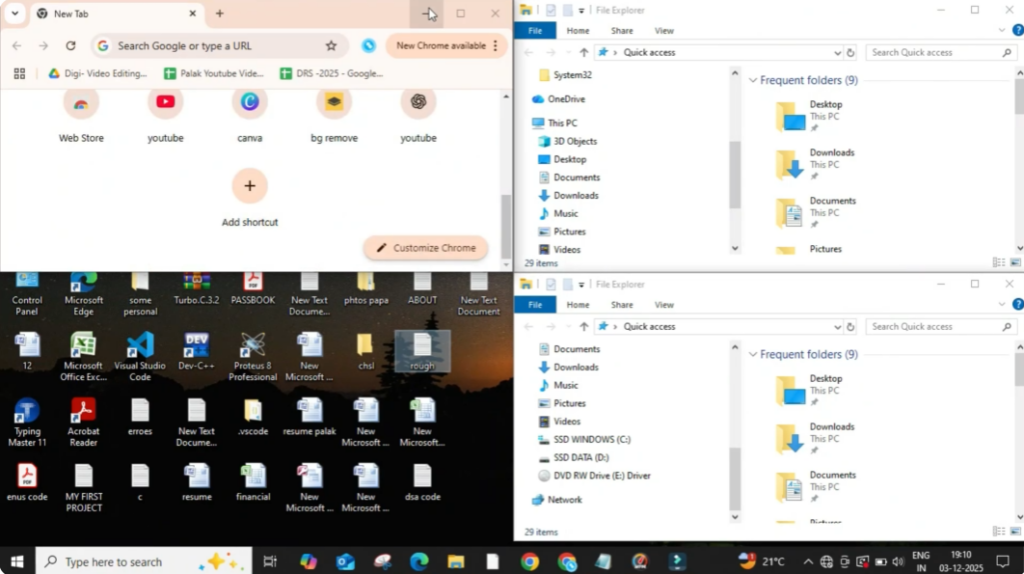Open the Web Store shortcut
This screenshot has width=1024, height=574.
pos(81,102)
